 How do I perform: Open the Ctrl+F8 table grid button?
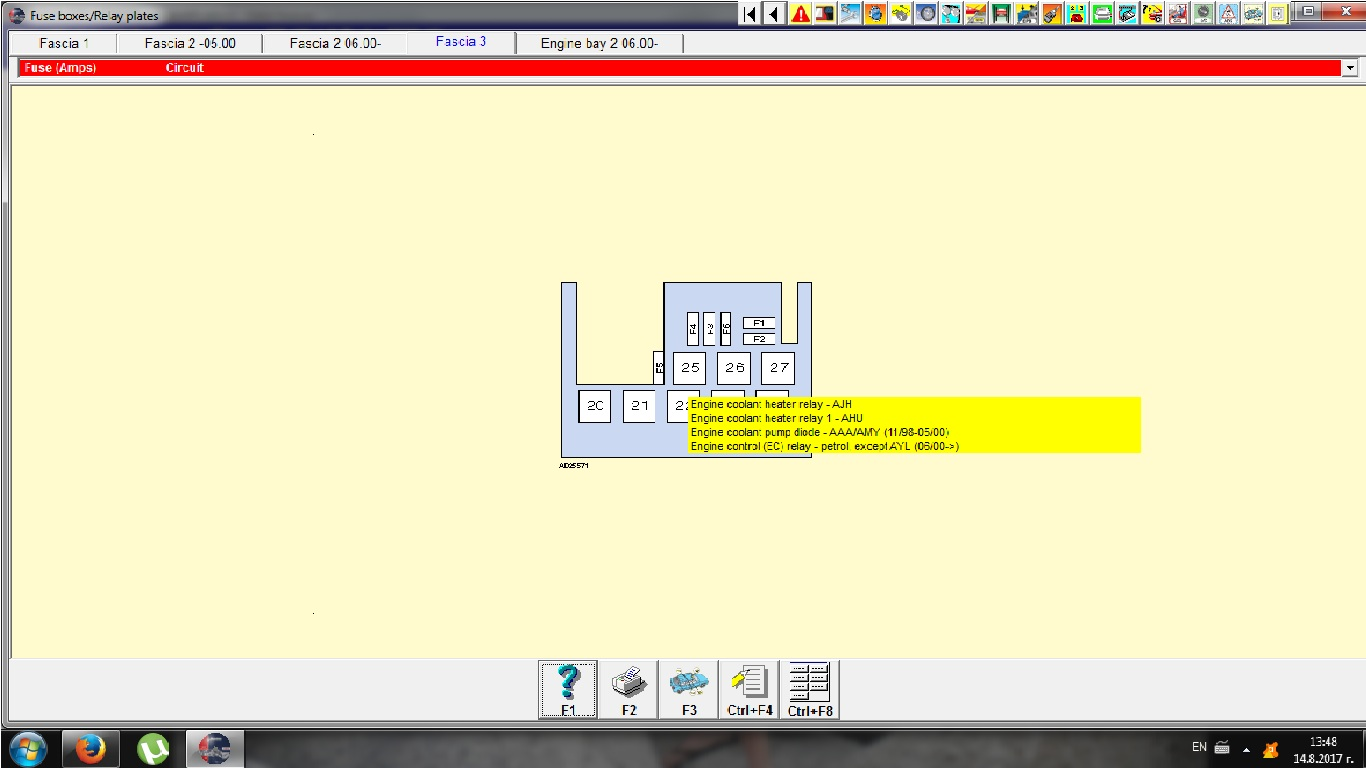point(810,689)
